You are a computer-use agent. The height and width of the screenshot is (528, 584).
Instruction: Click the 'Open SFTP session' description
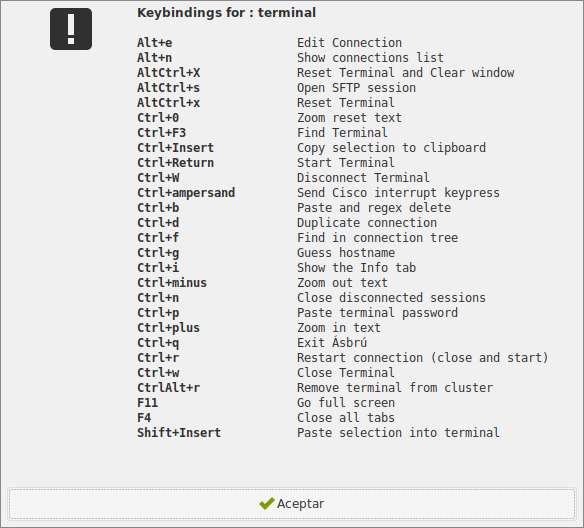pyautogui.click(x=356, y=88)
